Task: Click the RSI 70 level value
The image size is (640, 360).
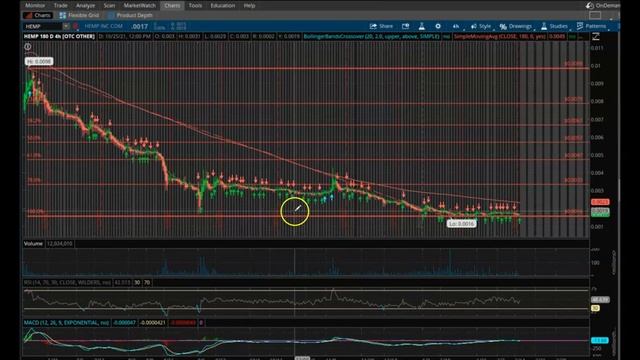Action: click(147, 282)
